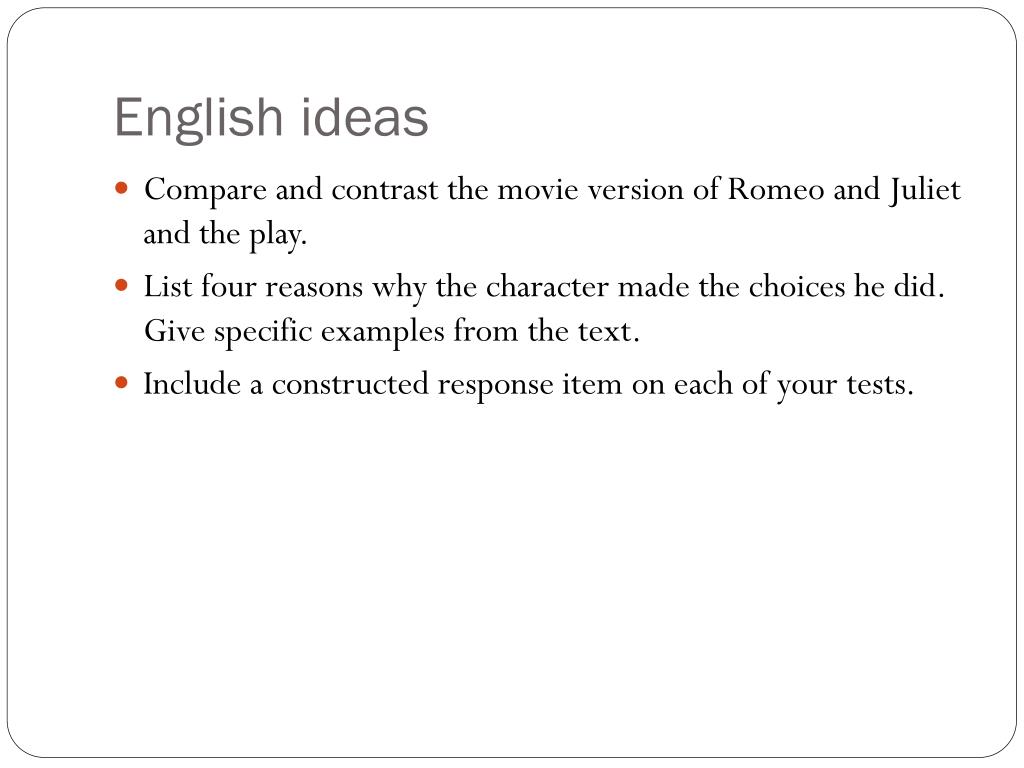Click 'choices he did.' text

(846, 286)
